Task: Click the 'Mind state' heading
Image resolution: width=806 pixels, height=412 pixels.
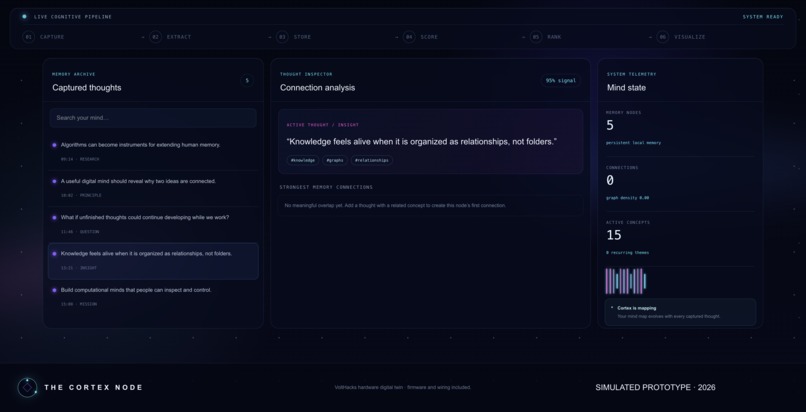Action: click(626, 88)
